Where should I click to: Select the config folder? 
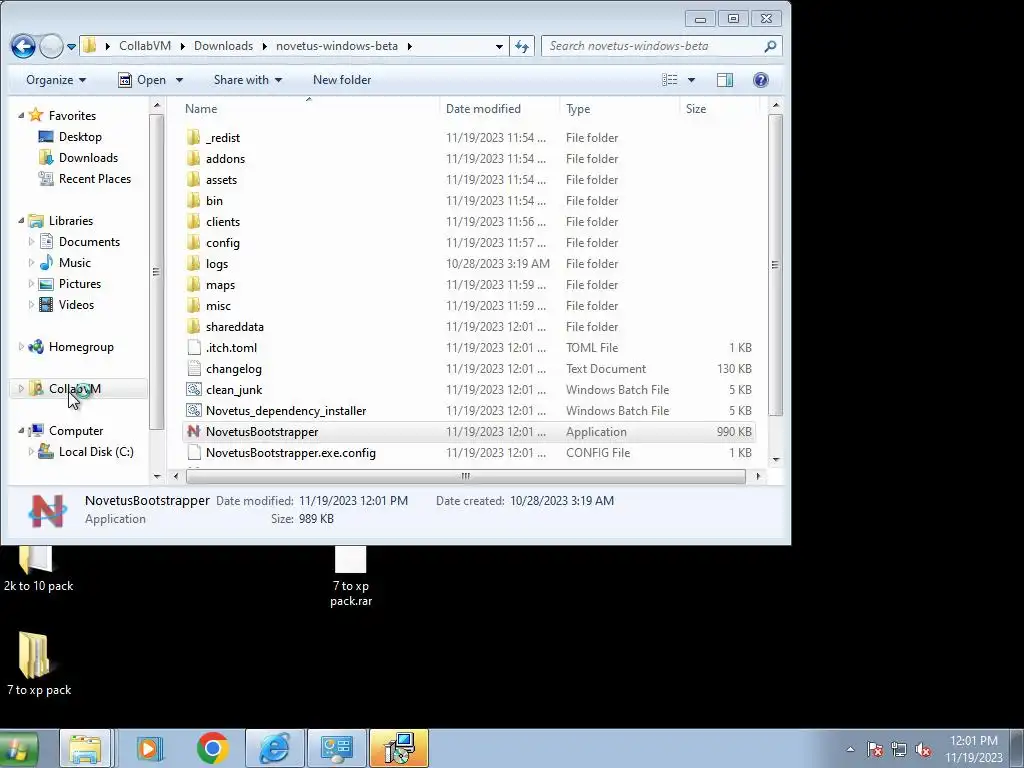click(x=223, y=243)
